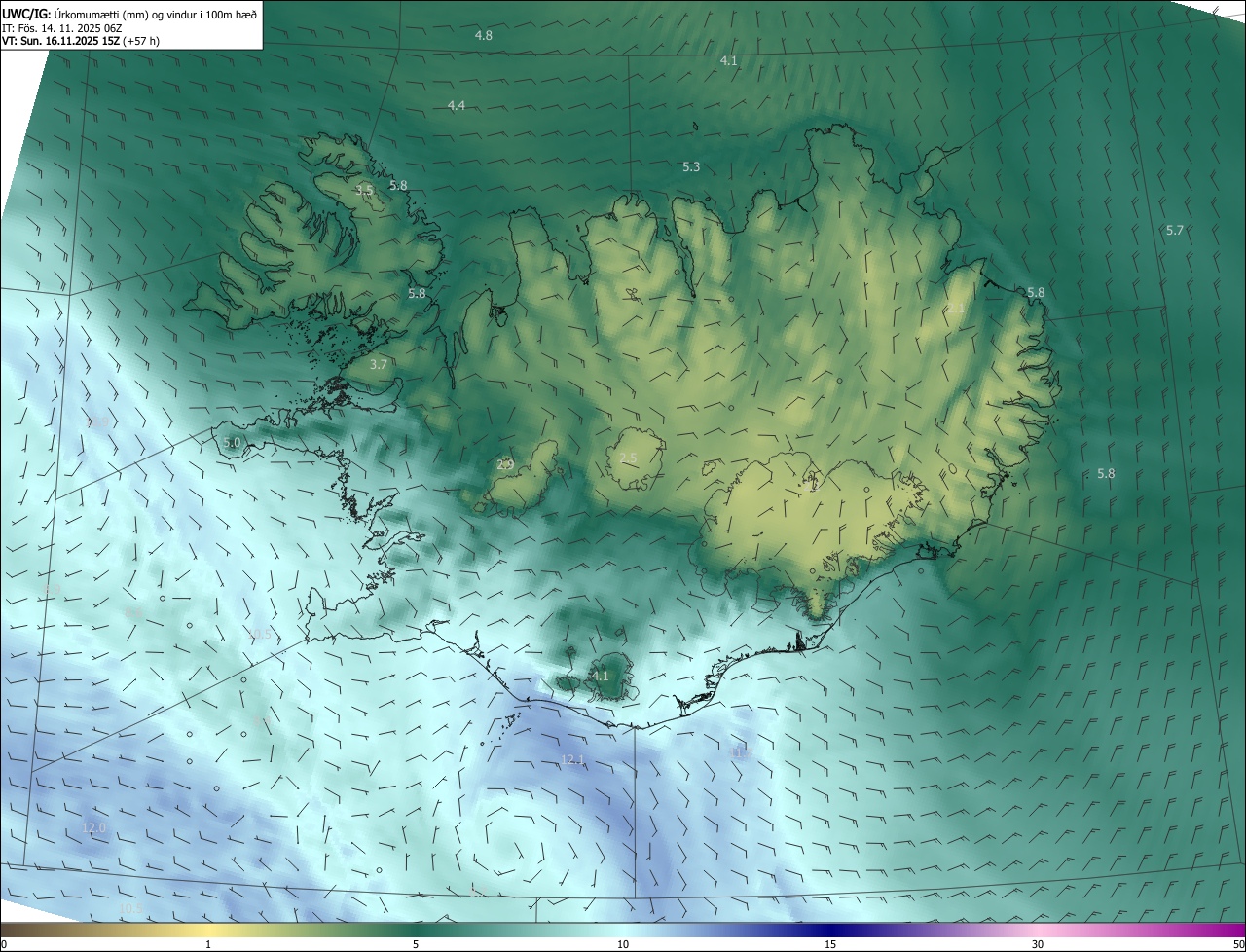Image resolution: width=1246 pixels, height=952 pixels.
Task: Select the 2.5 value on the central glacier
Action: click(x=628, y=458)
